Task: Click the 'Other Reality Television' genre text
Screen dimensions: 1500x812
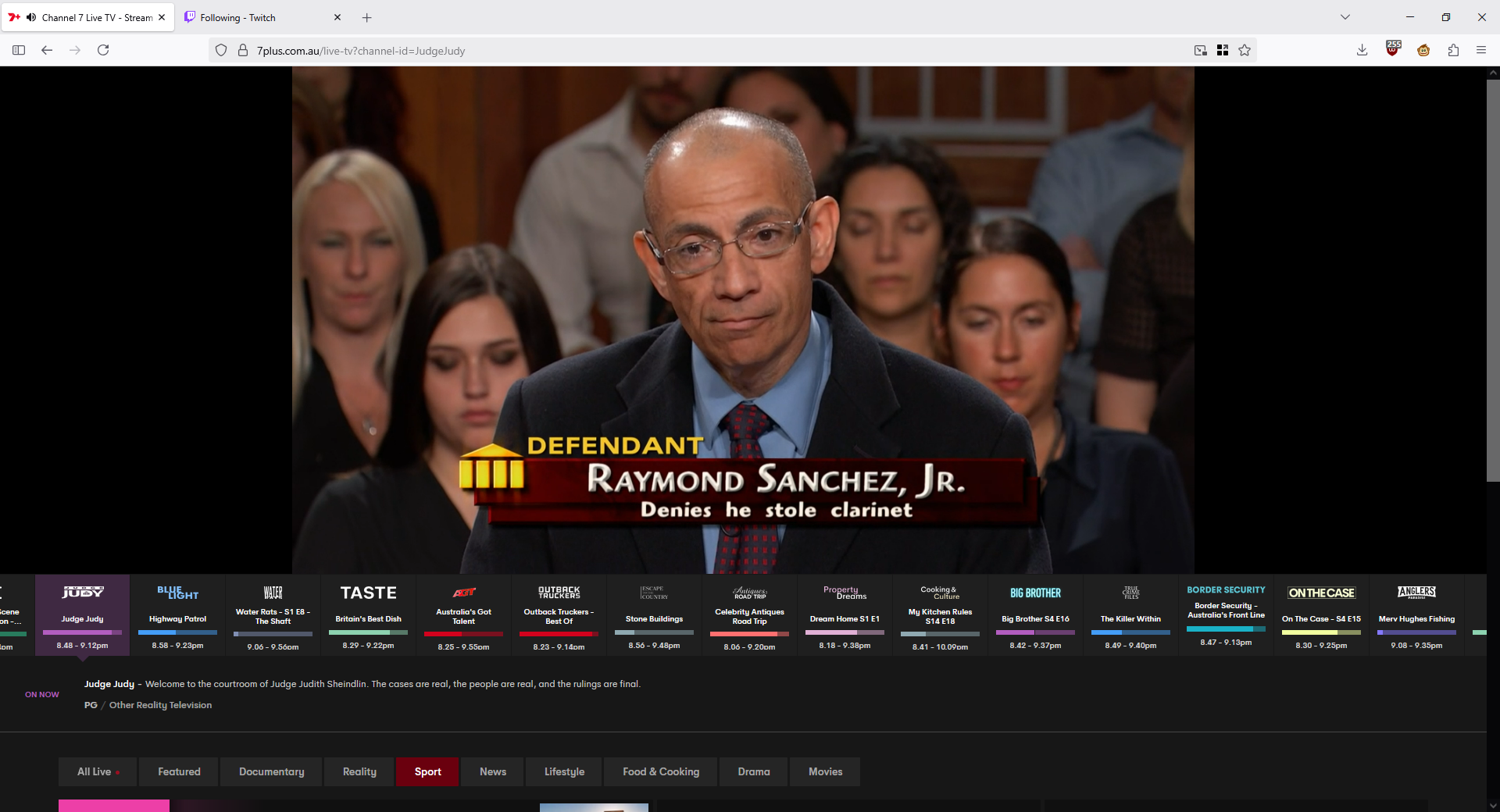Action: [x=160, y=705]
